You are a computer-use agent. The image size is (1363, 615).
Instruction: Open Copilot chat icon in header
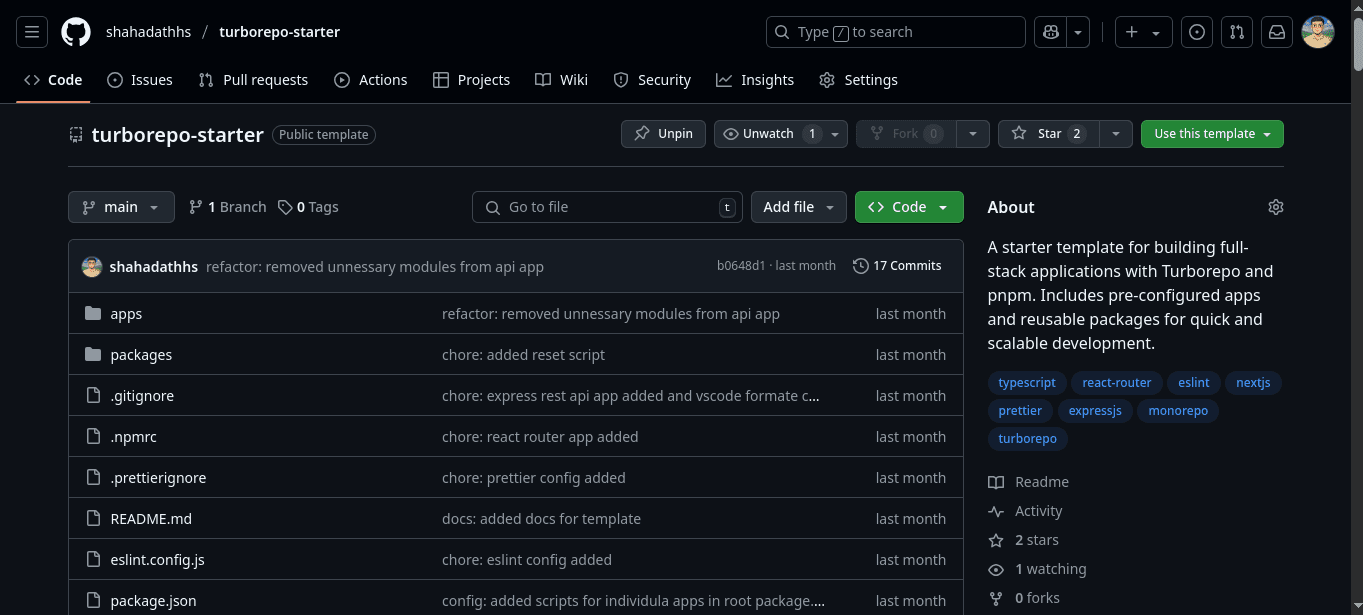(1050, 32)
